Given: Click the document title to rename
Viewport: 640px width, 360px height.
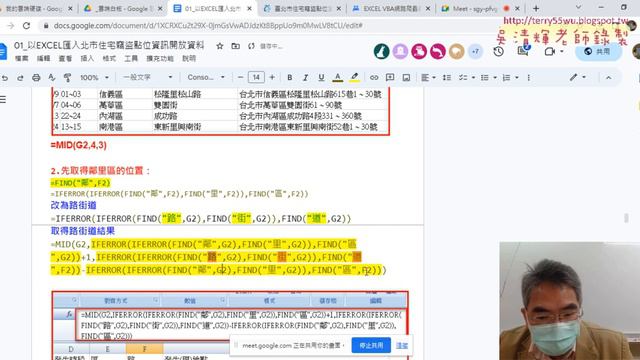Looking at the screenshot, I should coord(109,45).
